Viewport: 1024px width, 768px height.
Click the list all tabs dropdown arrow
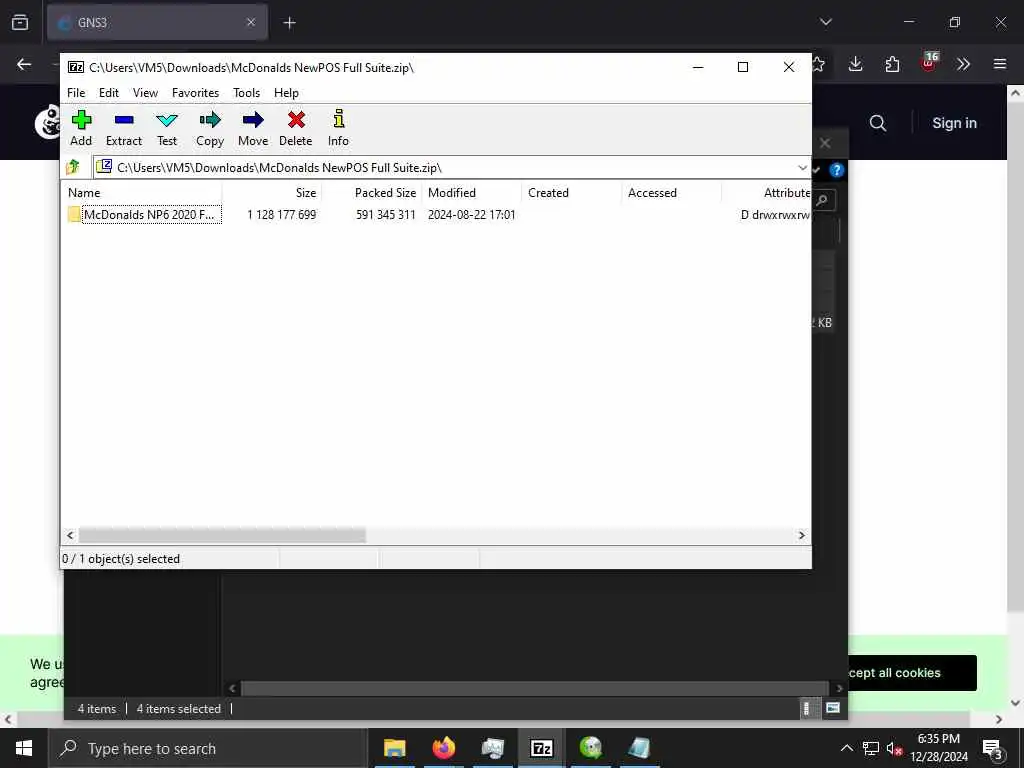click(826, 22)
